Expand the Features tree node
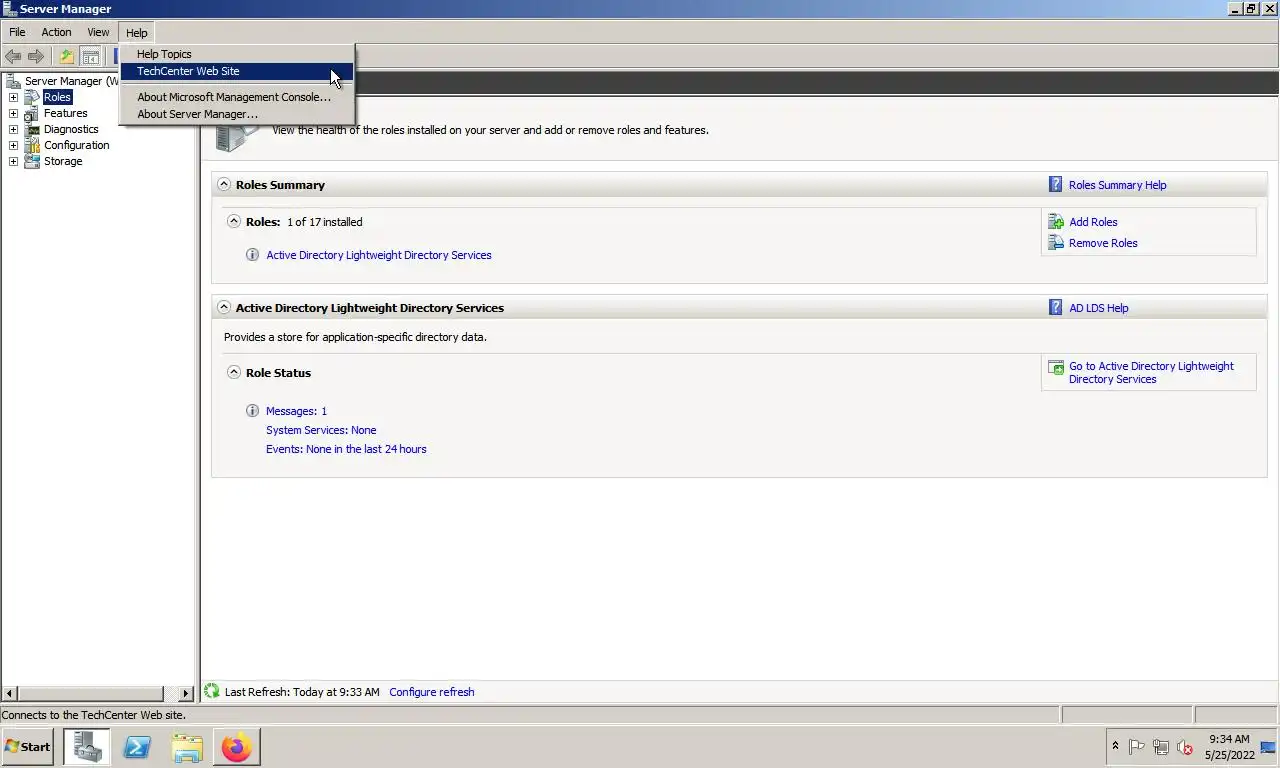 coord(13,113)
